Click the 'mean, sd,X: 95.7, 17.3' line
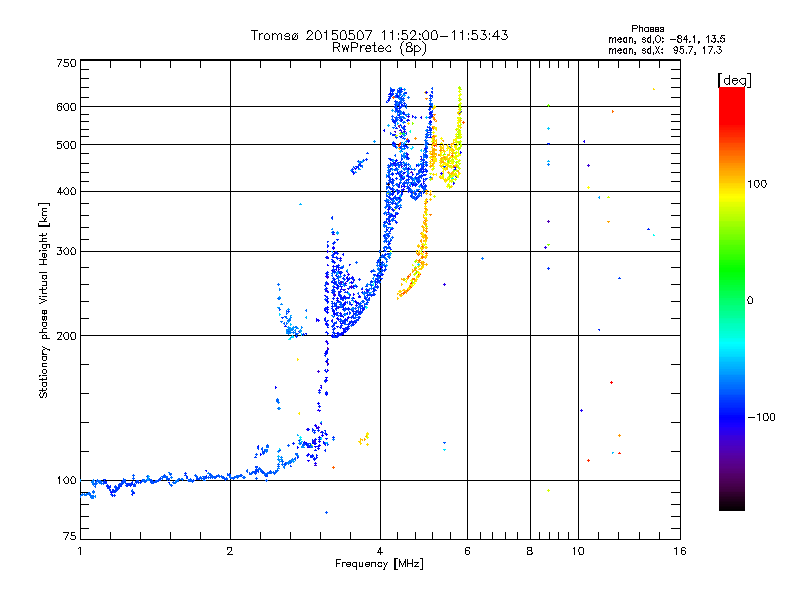 coord(665,51)
